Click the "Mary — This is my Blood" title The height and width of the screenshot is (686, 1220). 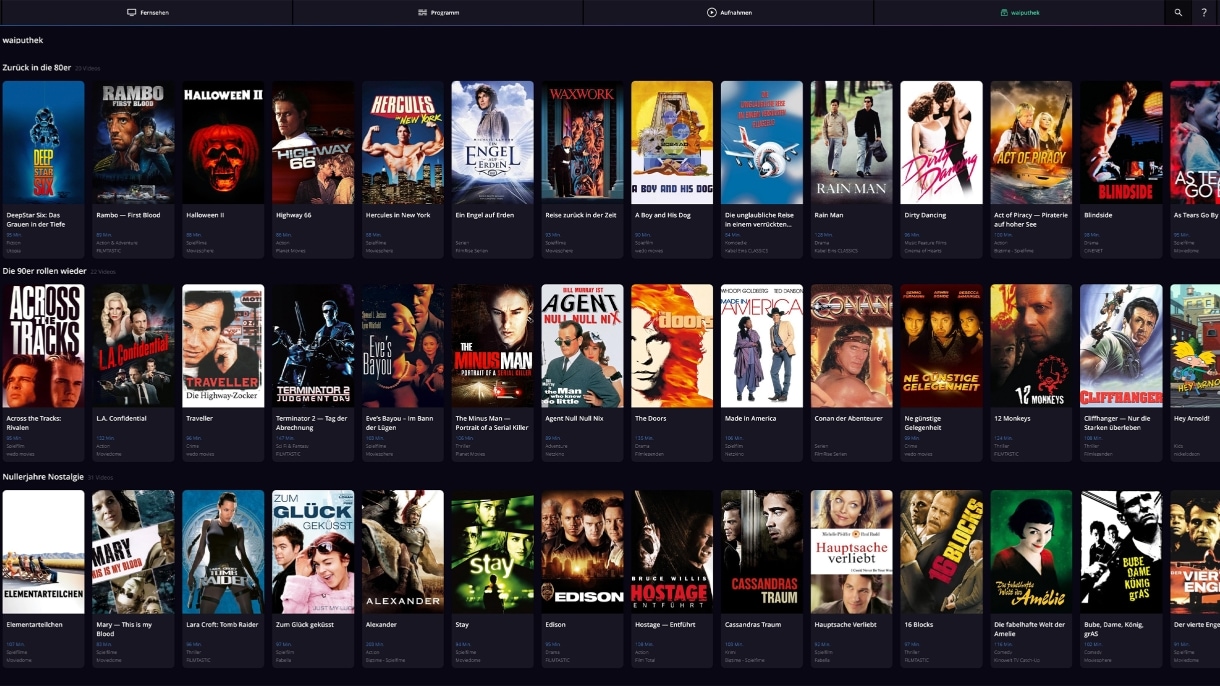[x=126, y=629]
